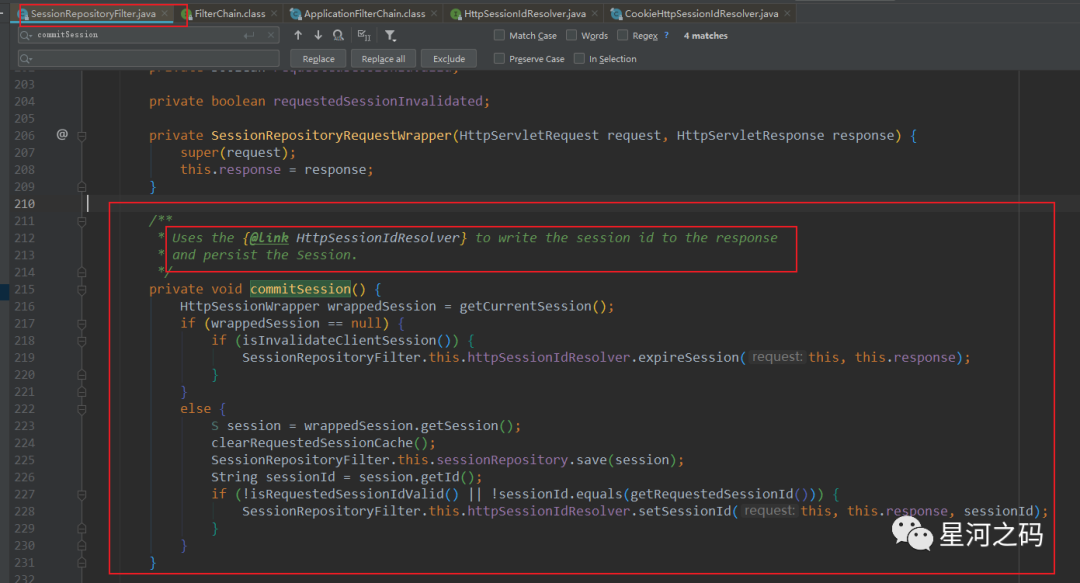1080x583 pixels.
Task: Click the Regex help question mark
Action: click(667, 35)
